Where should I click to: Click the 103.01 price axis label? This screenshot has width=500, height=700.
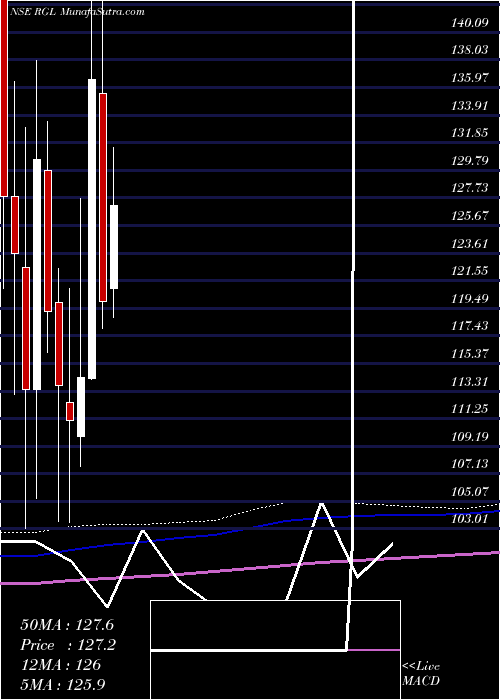tap(470, 520)
